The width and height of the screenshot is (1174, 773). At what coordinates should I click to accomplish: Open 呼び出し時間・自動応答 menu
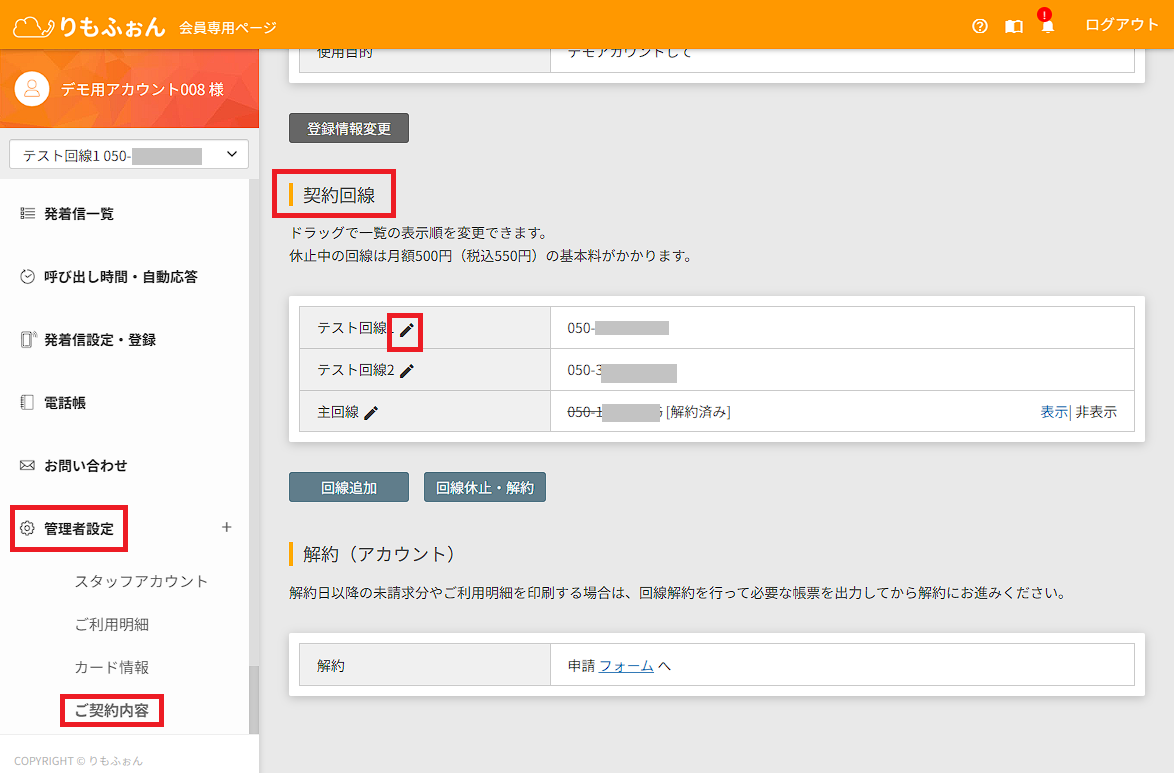(121, 276)
